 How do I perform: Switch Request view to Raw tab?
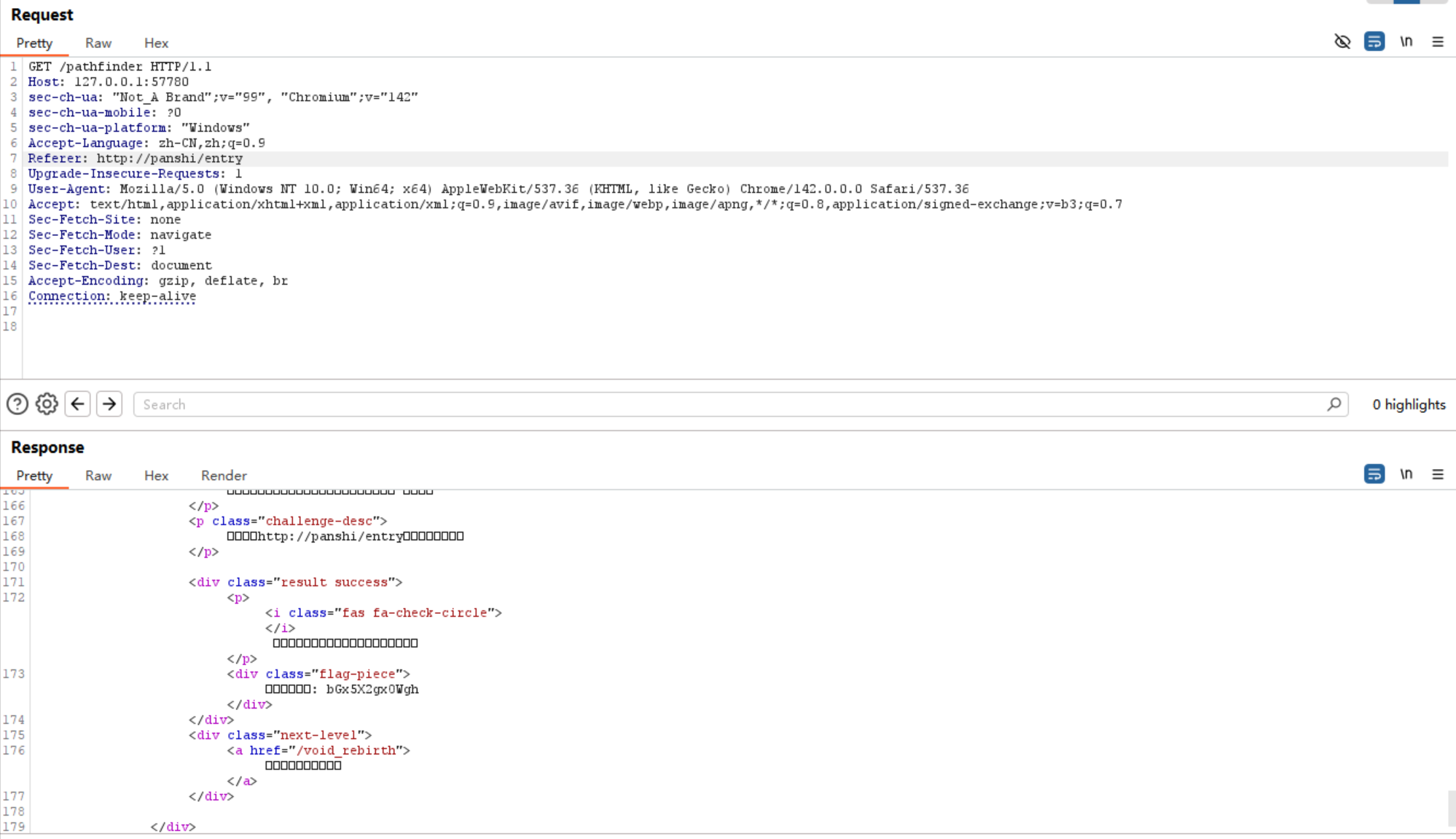[98, 43]
